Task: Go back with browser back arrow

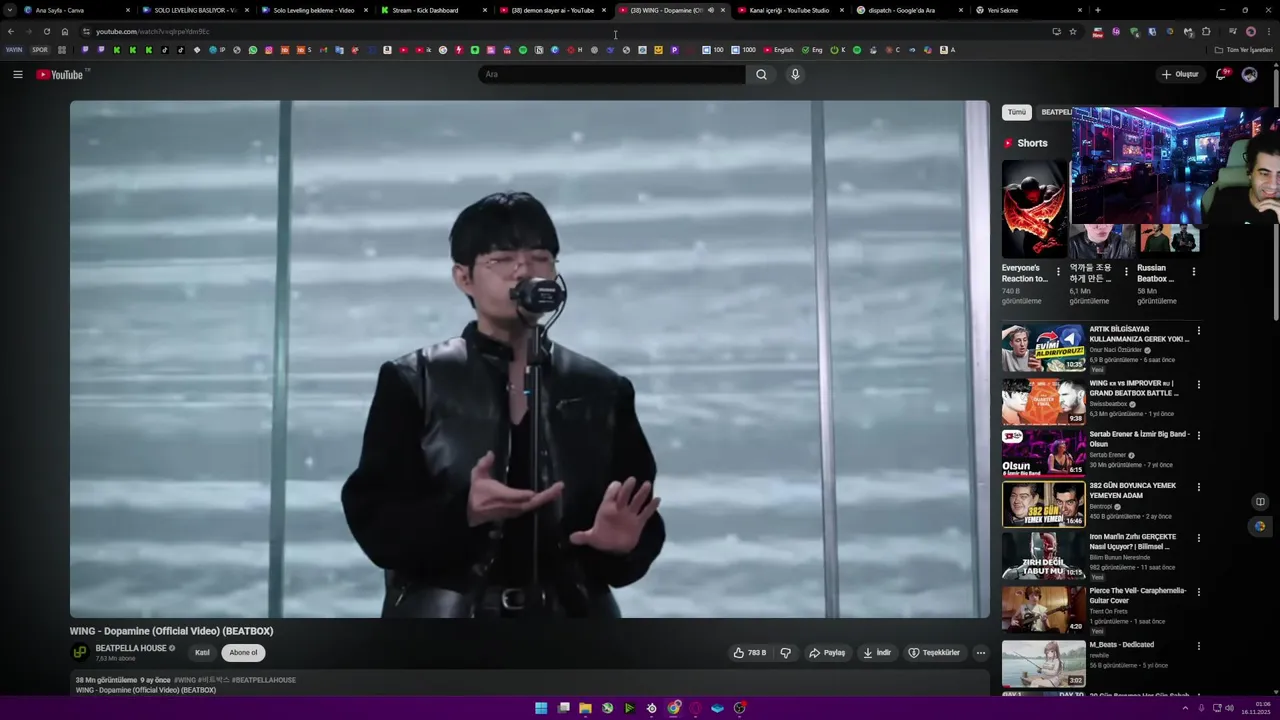Action: [x=11, y=31]
